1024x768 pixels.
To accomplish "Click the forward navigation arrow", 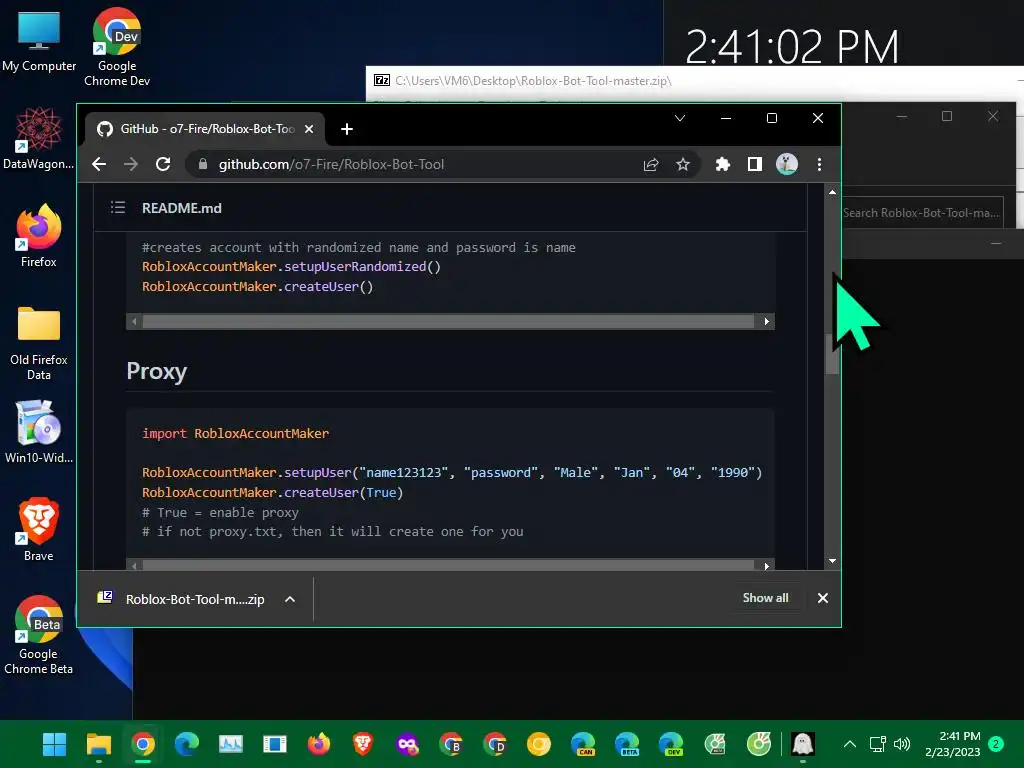I will [131, 165].
